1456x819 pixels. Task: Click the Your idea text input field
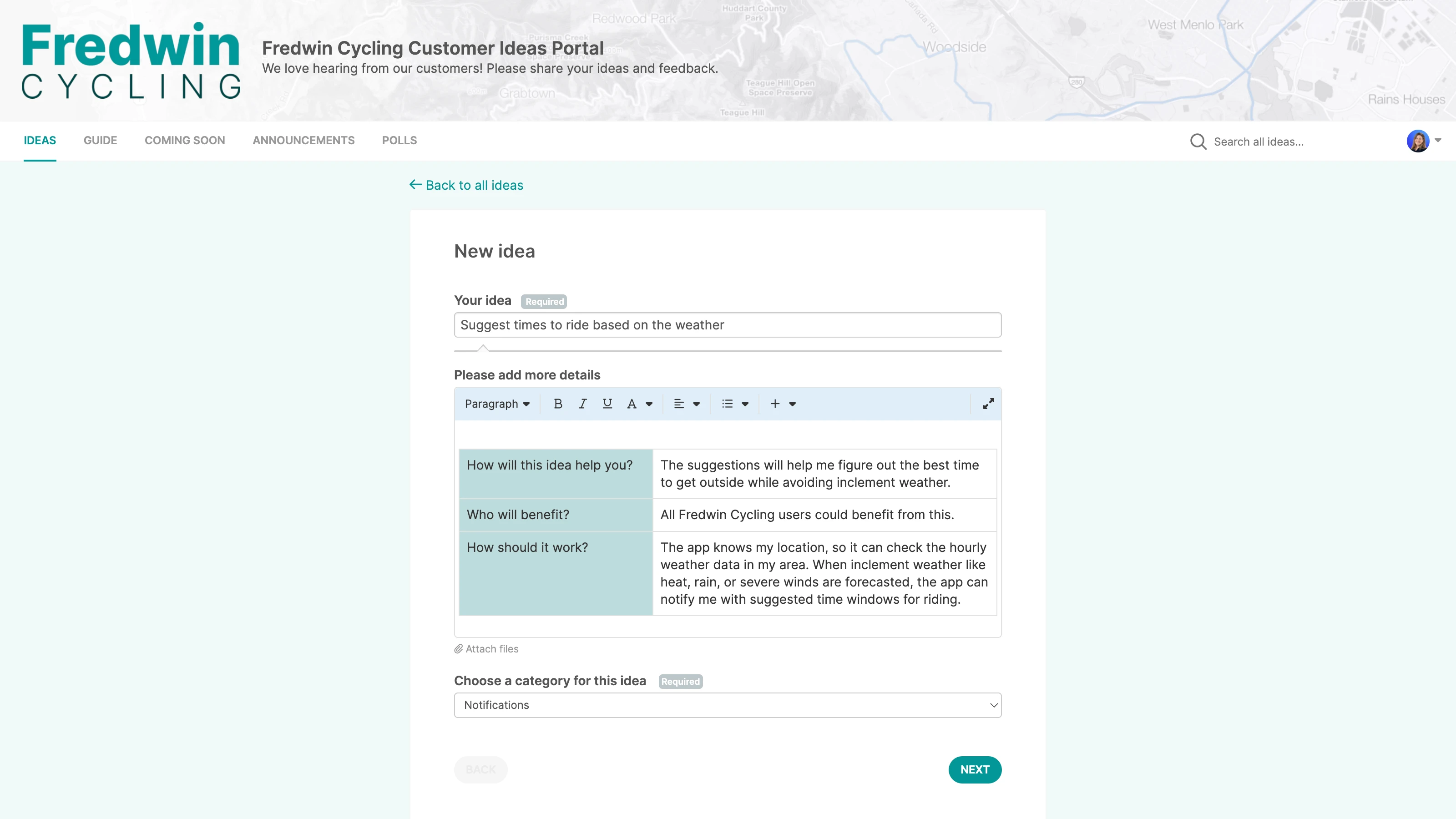728,325
